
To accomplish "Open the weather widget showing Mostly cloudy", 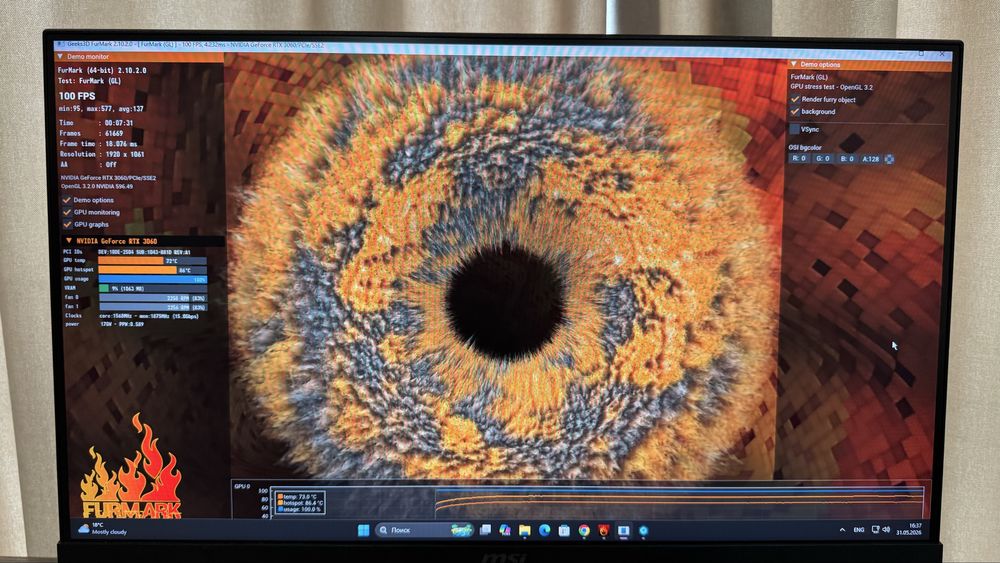I will [x=102, y=529].
